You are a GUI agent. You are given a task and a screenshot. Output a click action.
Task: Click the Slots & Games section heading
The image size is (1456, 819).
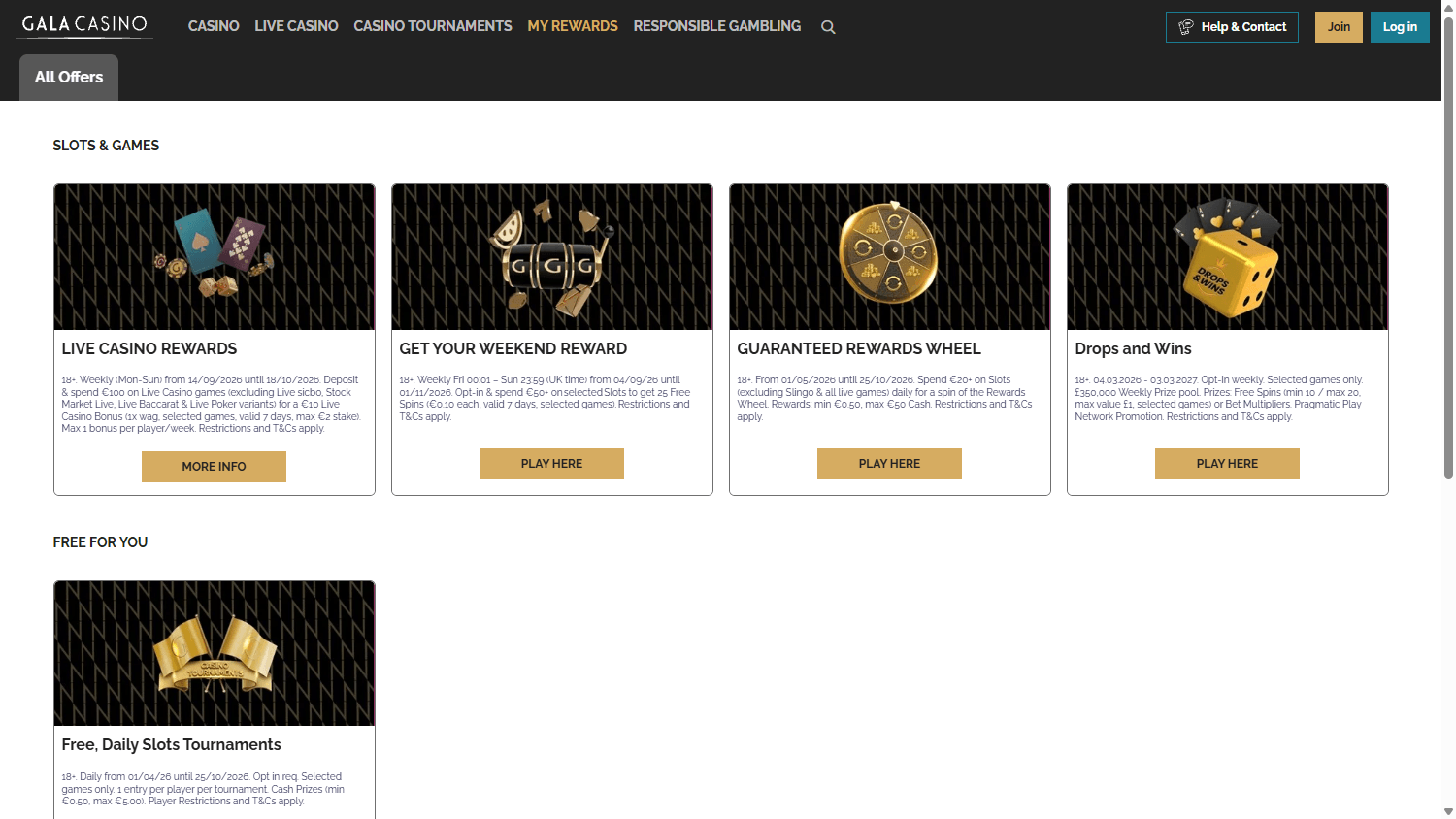[106, 146]
